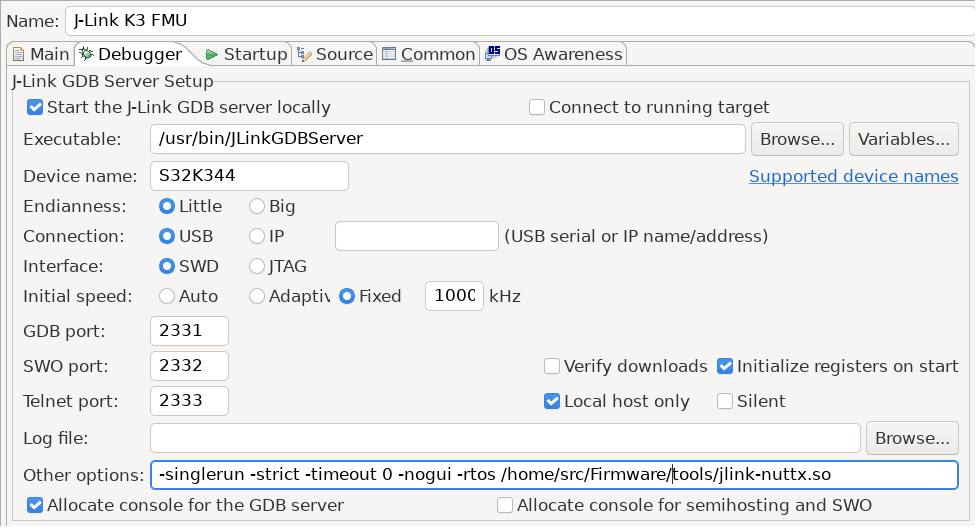The width and height of the screenshot is (976, 531).
Task: Choose the JTAG interface radio button
Action: 257,266
